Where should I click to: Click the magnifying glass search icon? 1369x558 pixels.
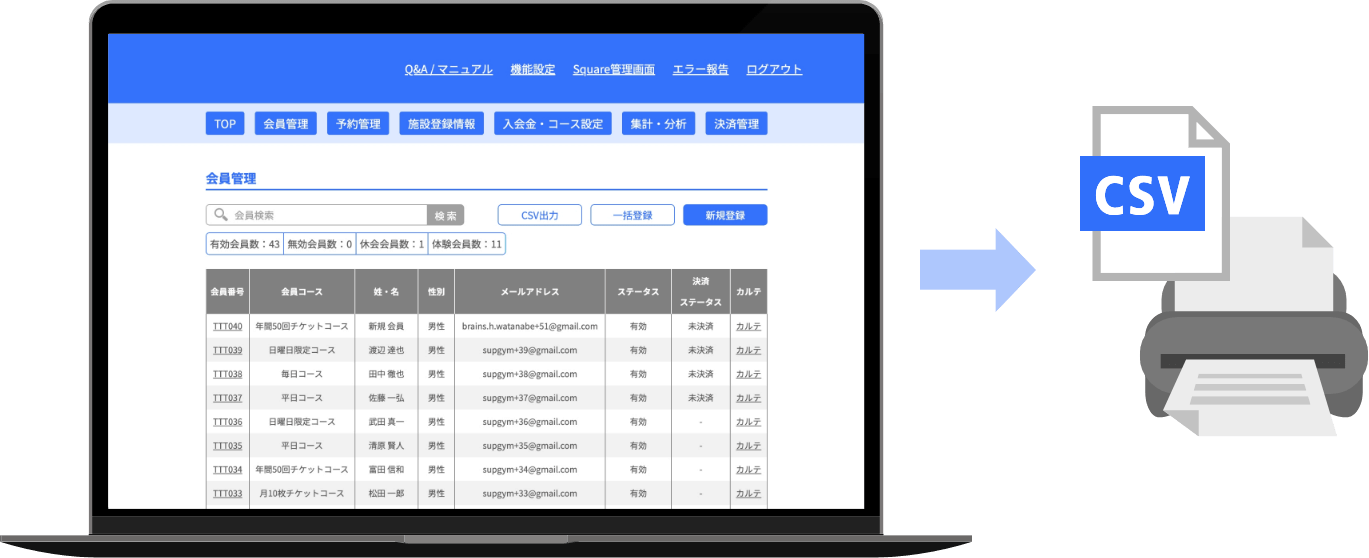click(220, 215)
